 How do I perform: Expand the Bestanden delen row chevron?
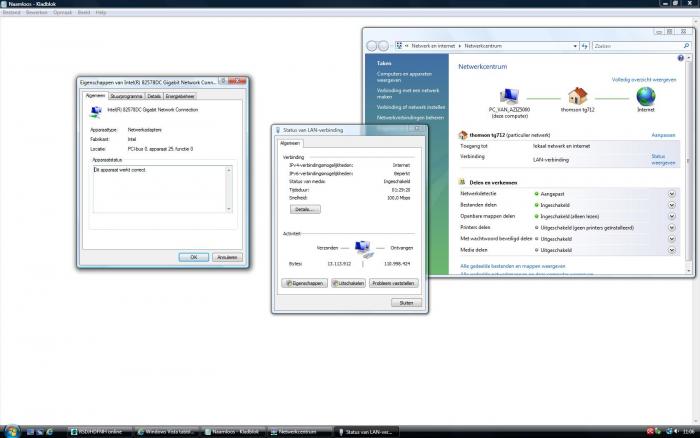point(671,205)
